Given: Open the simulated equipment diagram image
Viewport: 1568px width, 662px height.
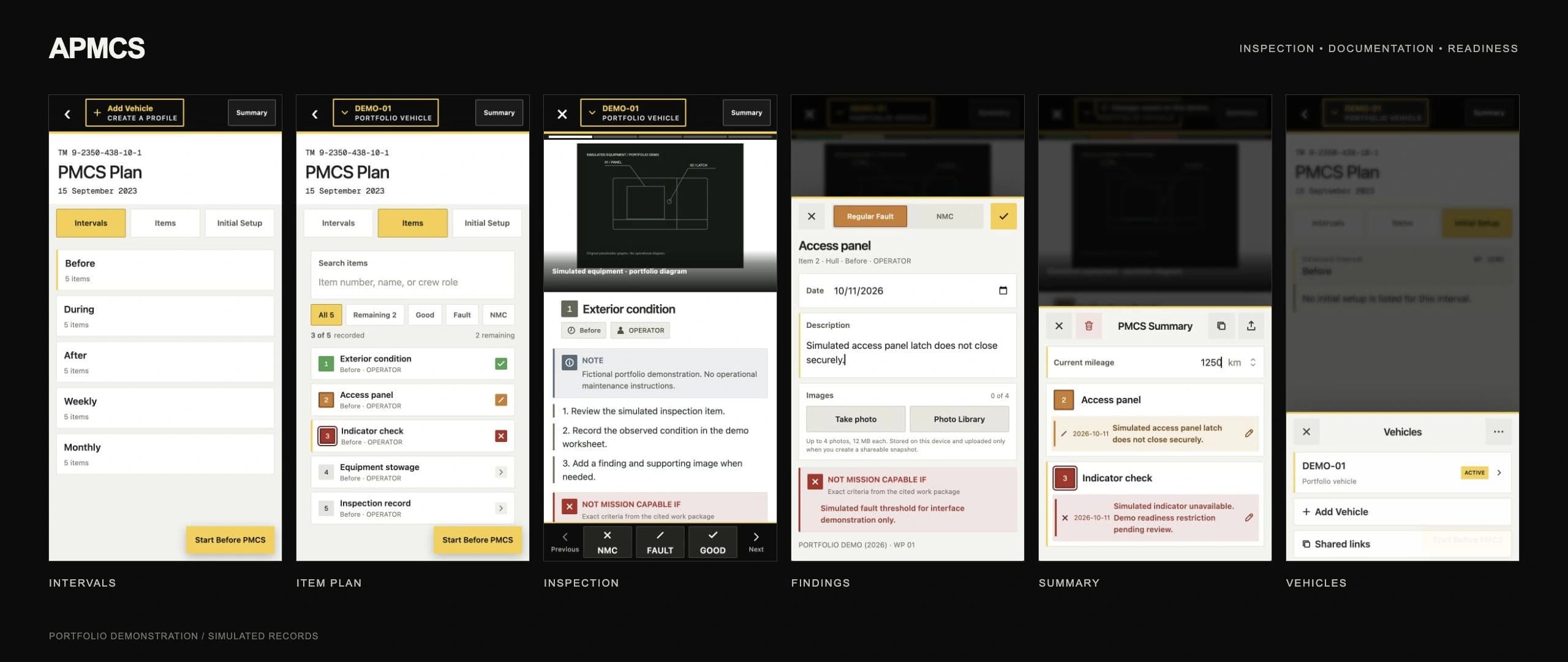Looking at the screenshot, I should pos(660,206).
